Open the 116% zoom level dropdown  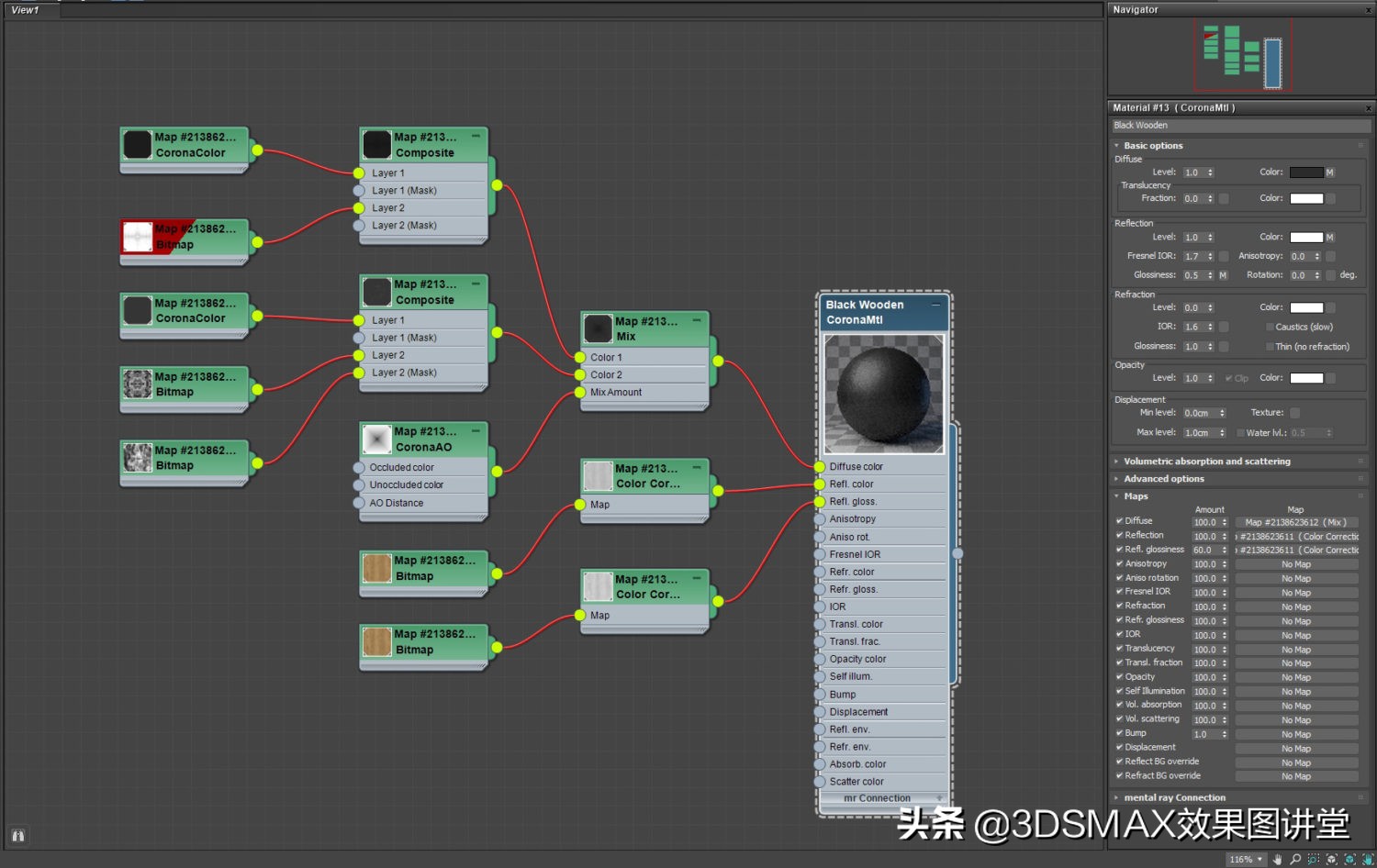click(1259, 860)
